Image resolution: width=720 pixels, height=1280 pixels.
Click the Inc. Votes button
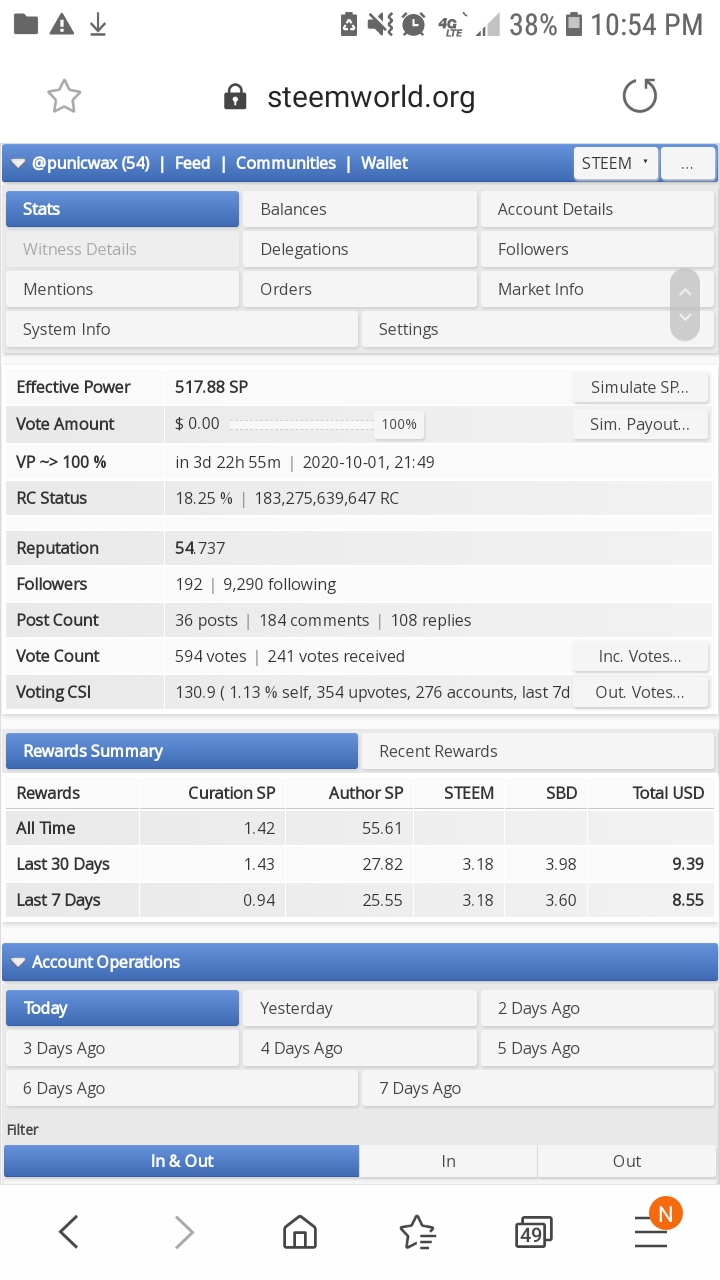coord(640,656)
